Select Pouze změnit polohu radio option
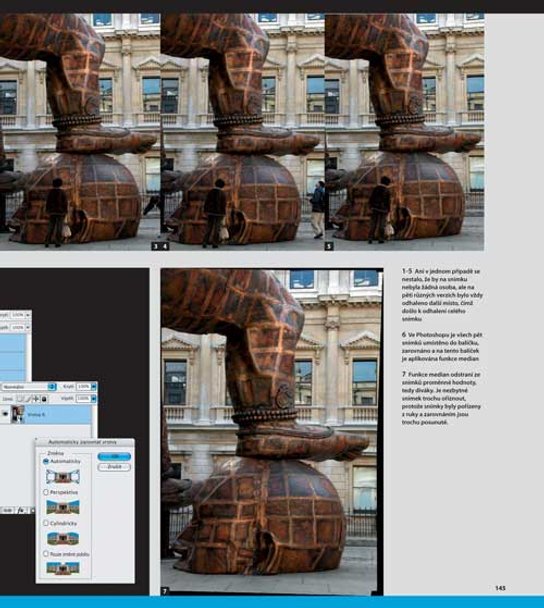 pos(46,554)
